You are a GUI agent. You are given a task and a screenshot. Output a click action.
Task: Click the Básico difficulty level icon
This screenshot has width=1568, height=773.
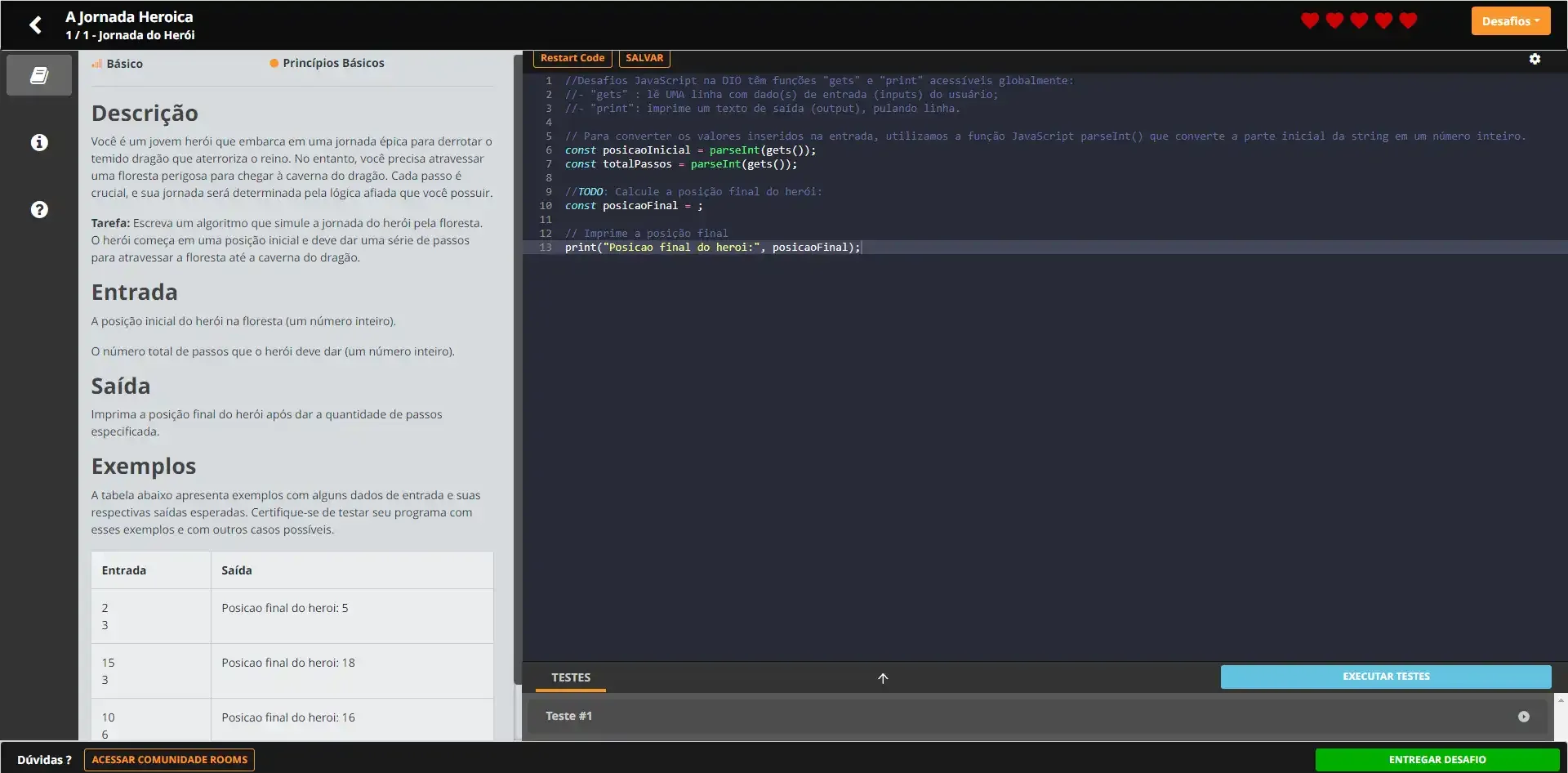[x=96, y=64]
